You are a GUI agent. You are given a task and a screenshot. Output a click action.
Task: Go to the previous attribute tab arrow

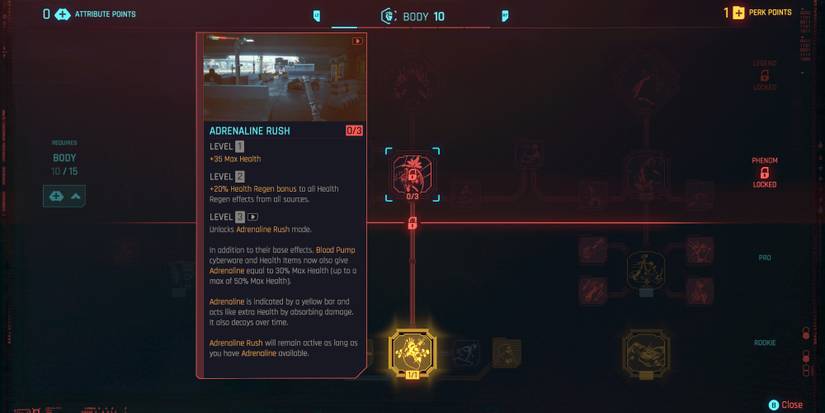click(x=316, y=16)
